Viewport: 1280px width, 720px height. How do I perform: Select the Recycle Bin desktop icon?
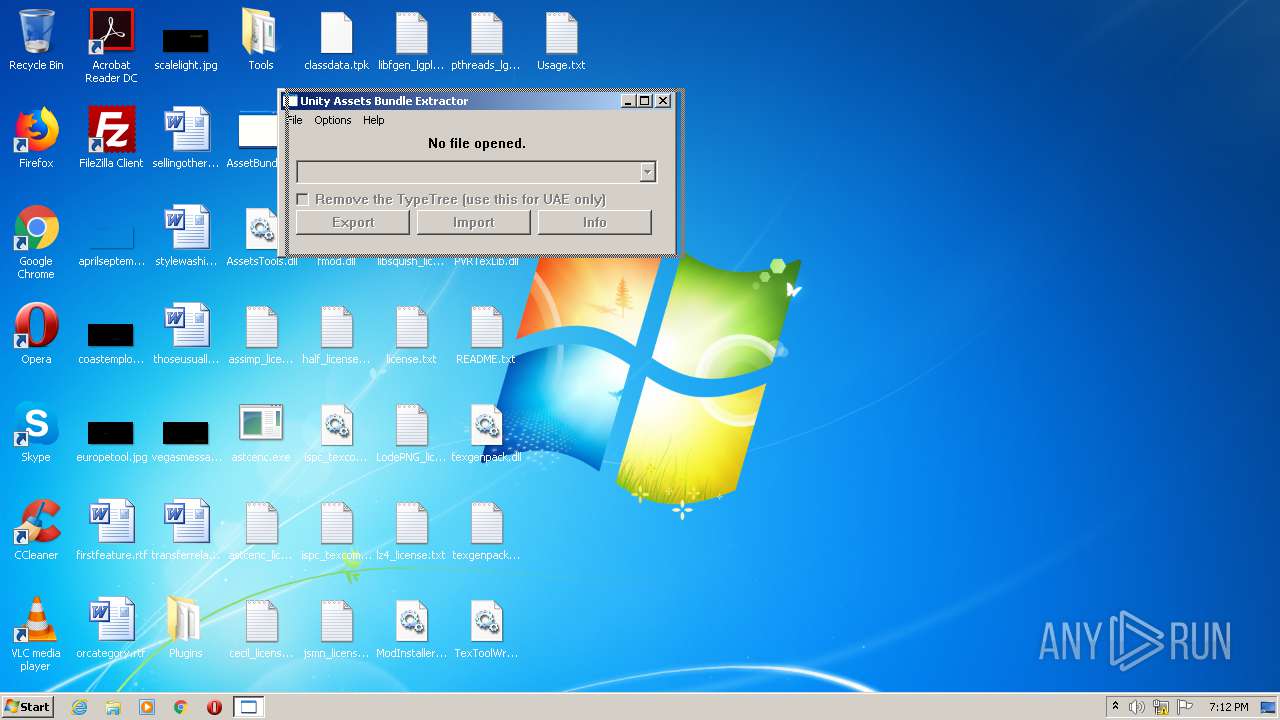click(36, 40)
